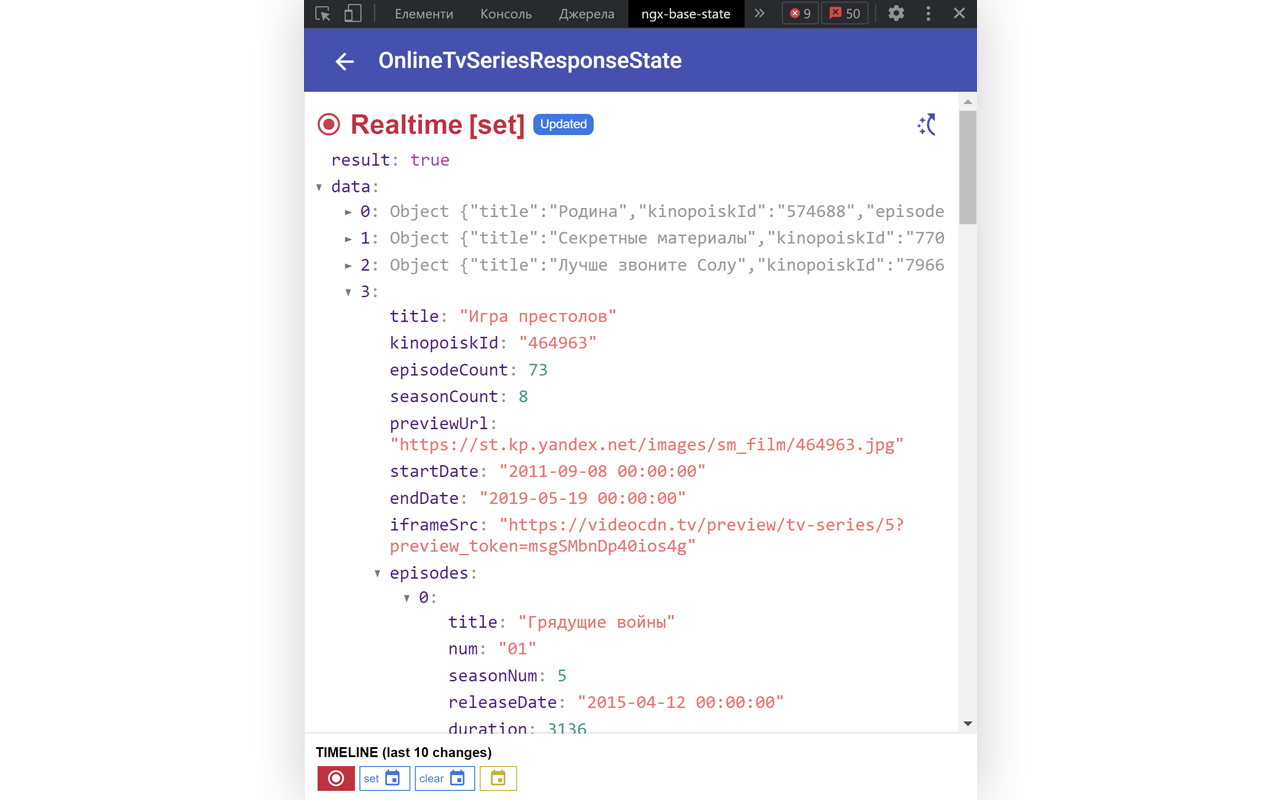Select the 'clear' timeline entry
1280x800 pixels.
pos(444,778)
